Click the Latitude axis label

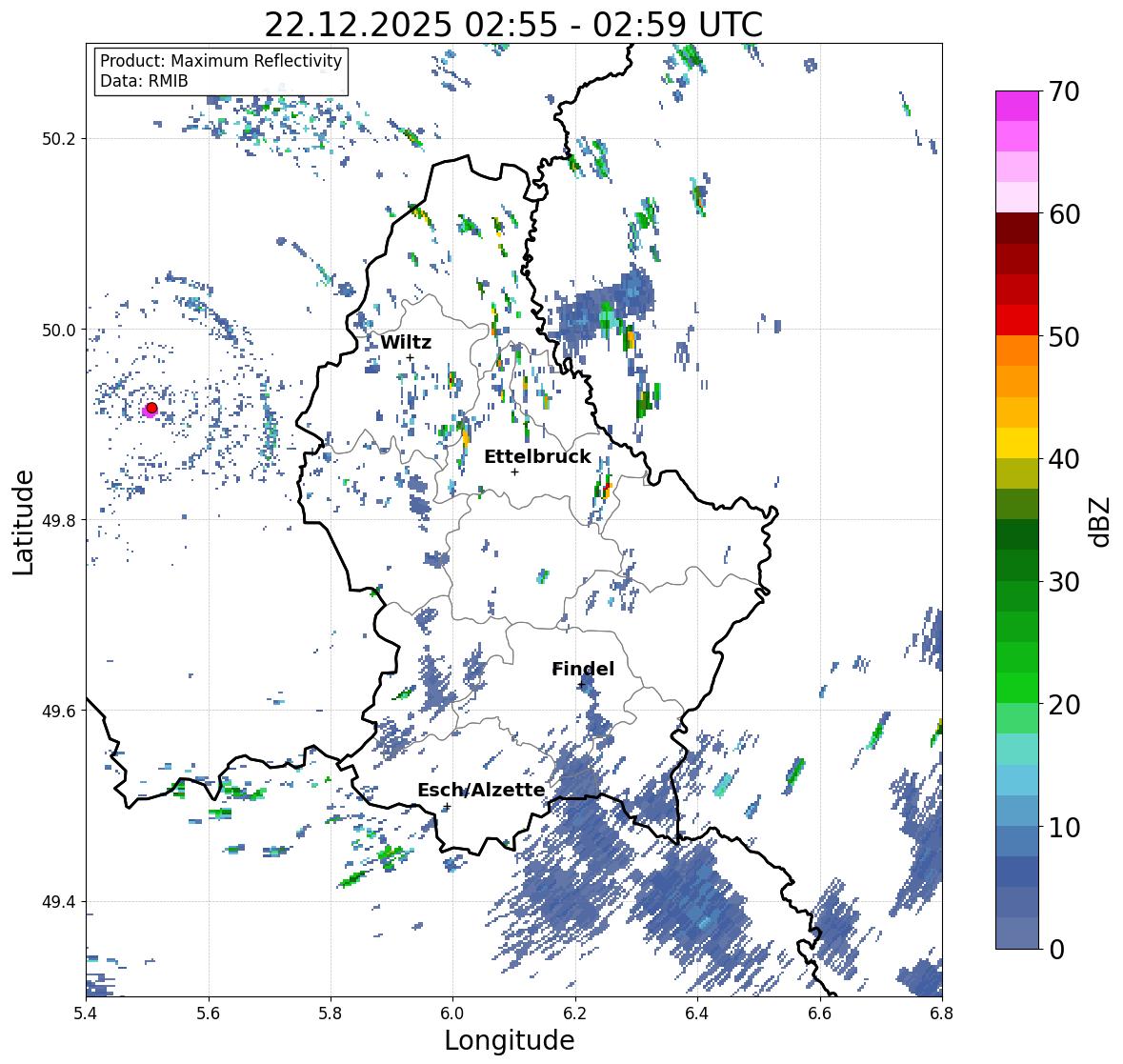[x=24, y=522]
